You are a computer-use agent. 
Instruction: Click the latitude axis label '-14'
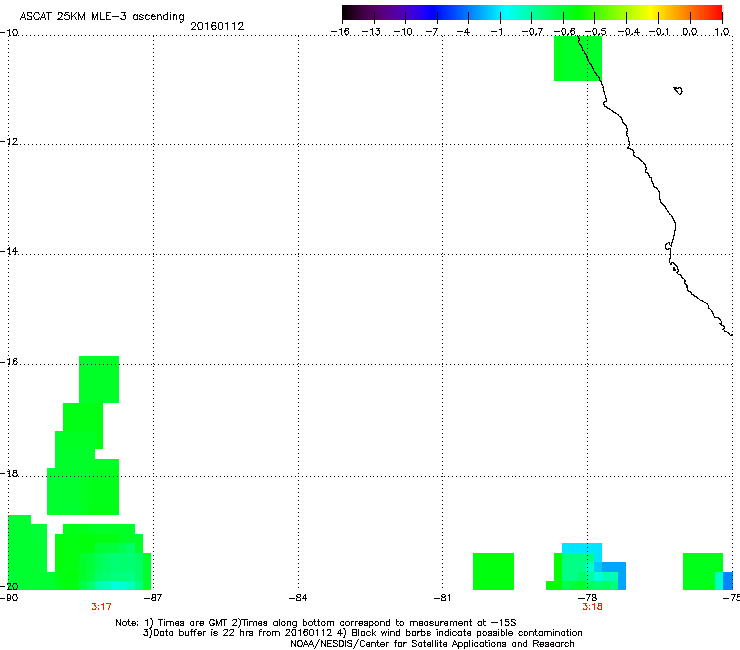pos(9,251)
